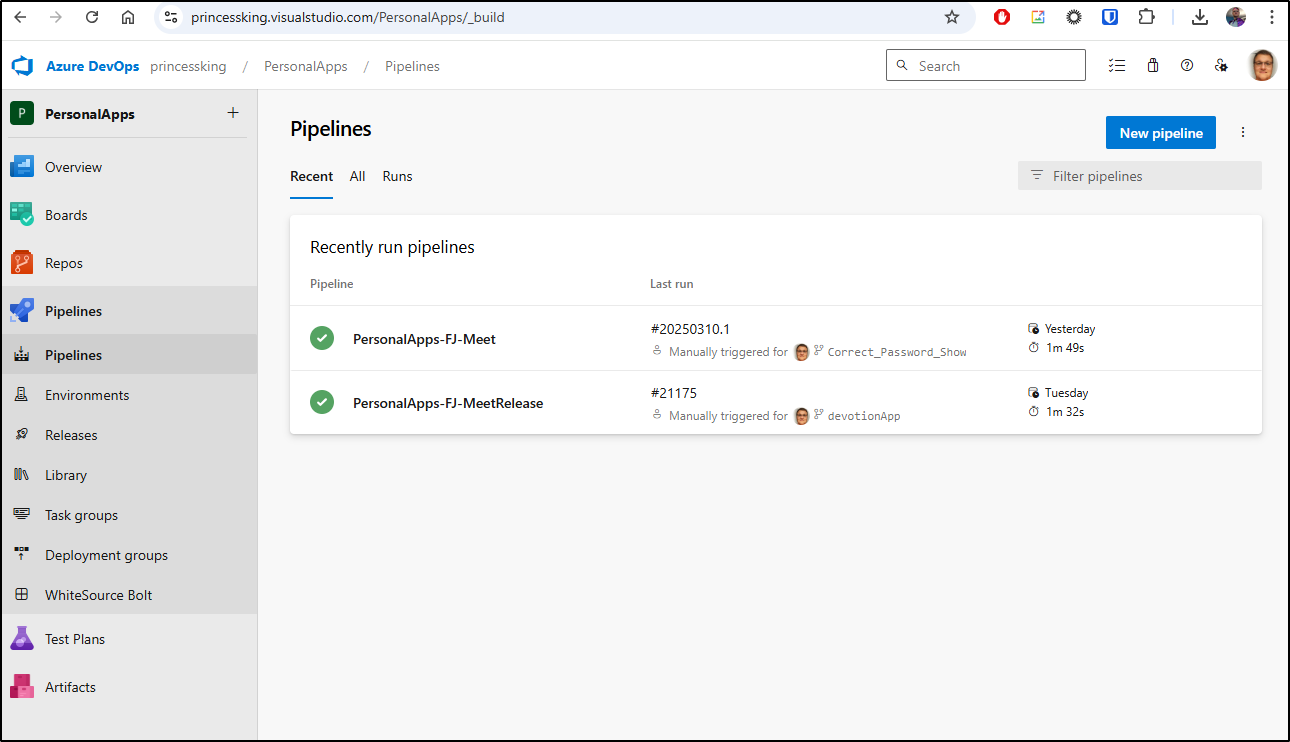Open the Chrome profile avatar
The height and width of the screenshot is (742, 1290).
pyautogui.click(x=1236, y=17)
